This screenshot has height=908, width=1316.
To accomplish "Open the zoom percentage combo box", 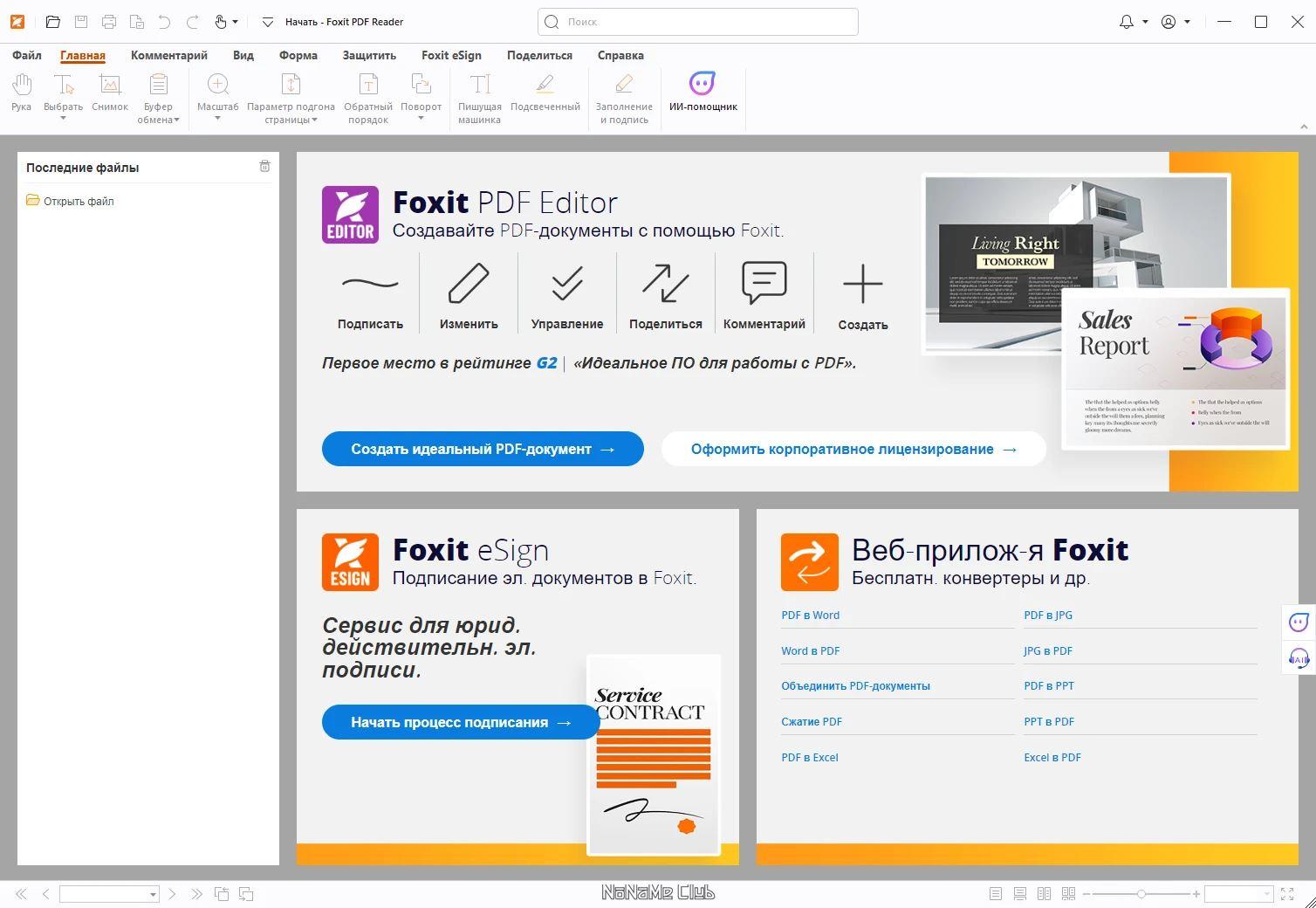I will coord(1238,894).
